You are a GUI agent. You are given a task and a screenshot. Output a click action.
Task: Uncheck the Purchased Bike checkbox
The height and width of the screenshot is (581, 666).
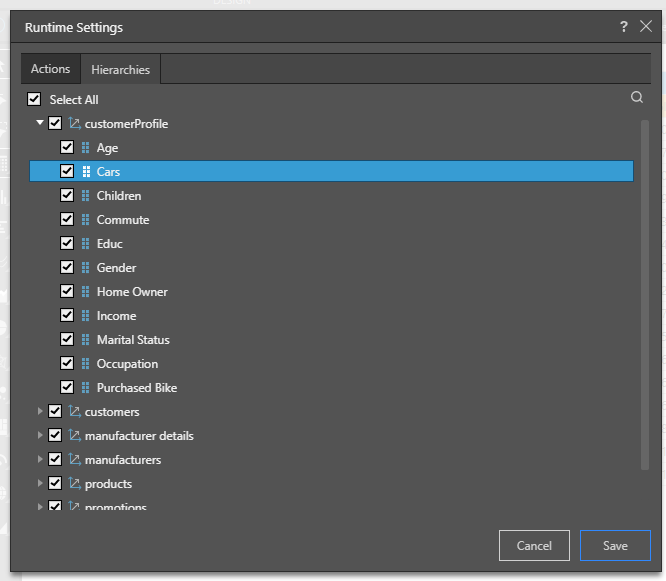67,388
